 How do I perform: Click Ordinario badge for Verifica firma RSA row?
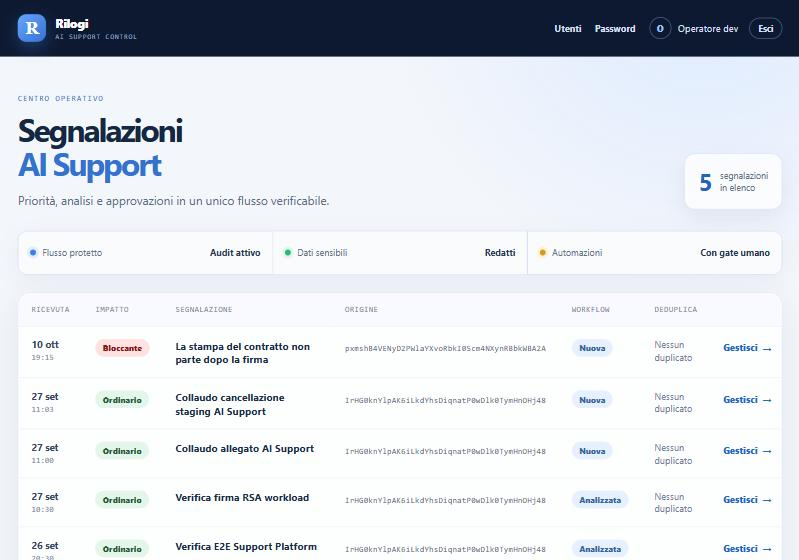(x=122, y=500)
